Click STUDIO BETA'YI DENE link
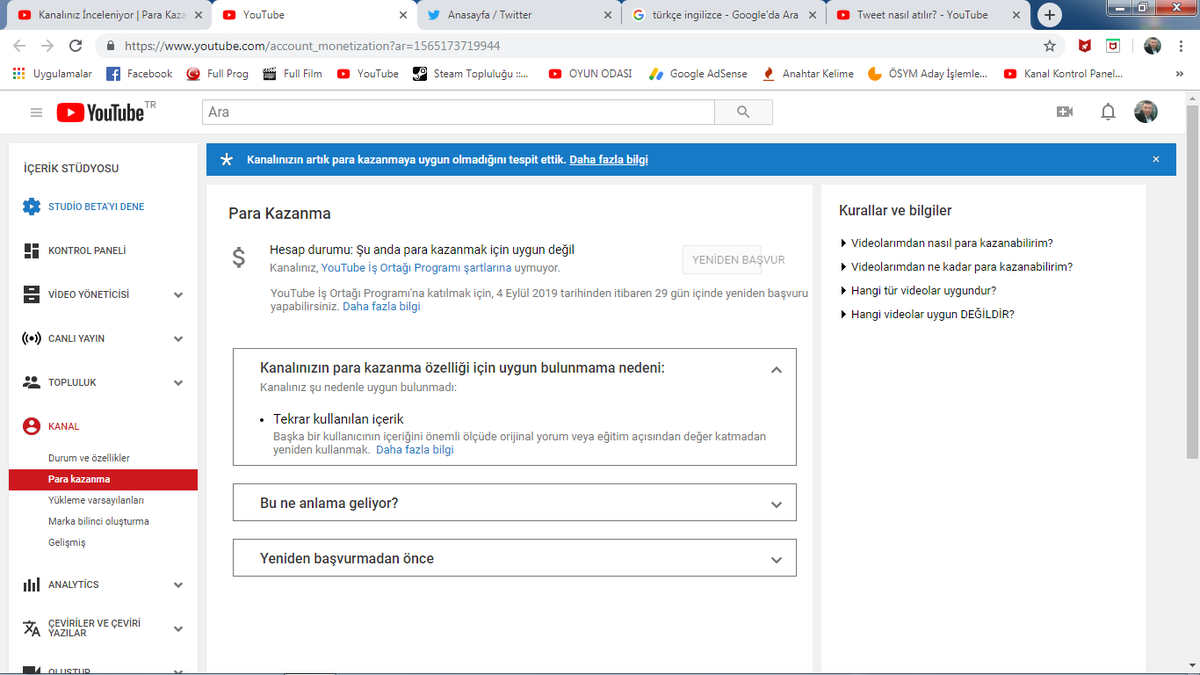The image size is (1200, 675). pos(96,207)
